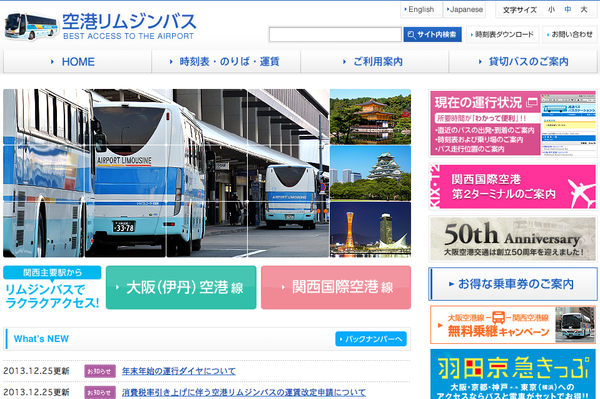Open ご利用案内 navigation menu
This screenshot has height=399, width=600.
pos(375,62)
